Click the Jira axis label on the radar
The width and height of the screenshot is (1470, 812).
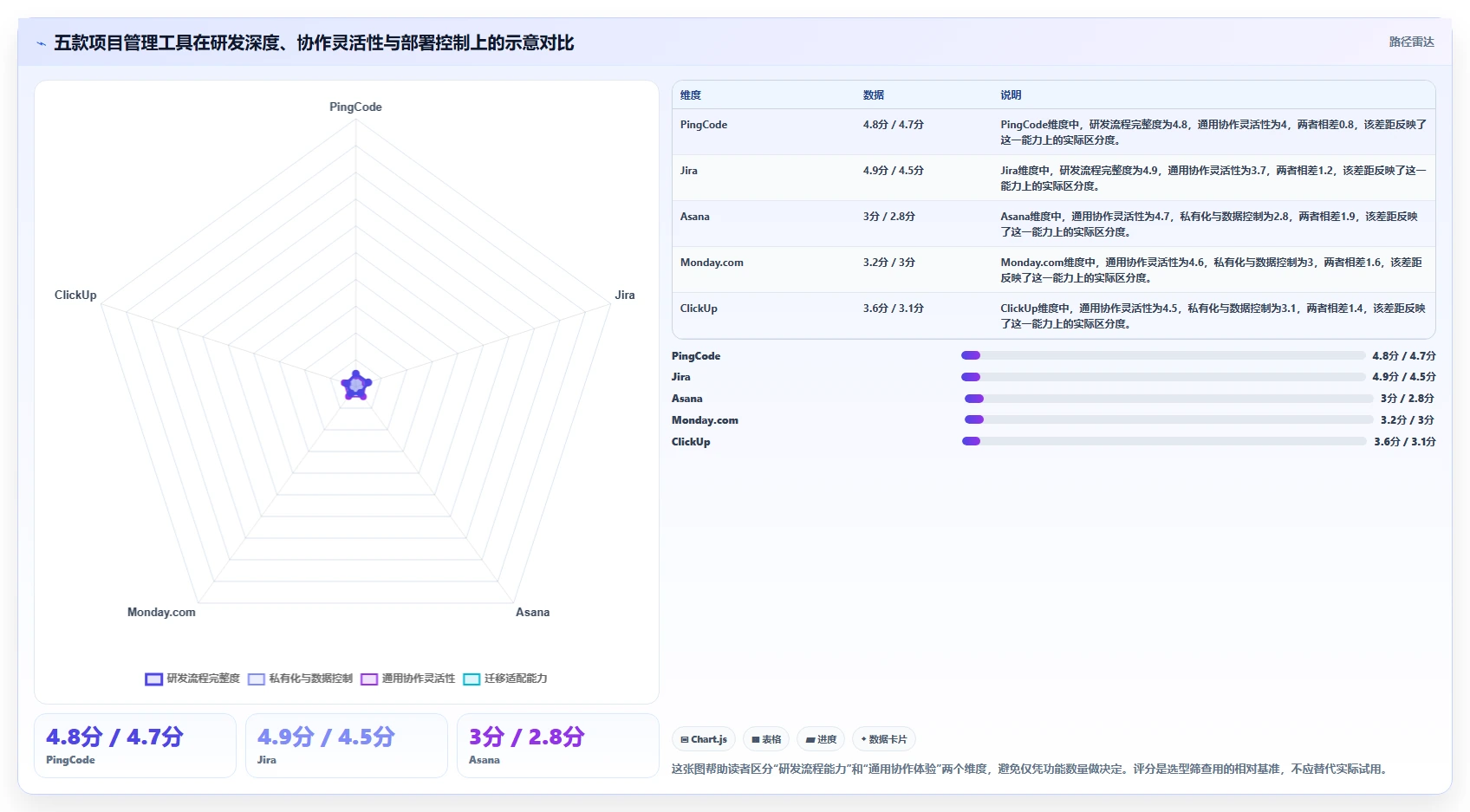coord(625,295)
